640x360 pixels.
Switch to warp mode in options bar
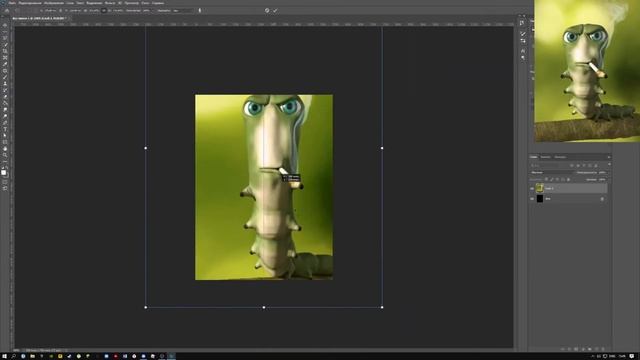[200, 11]
